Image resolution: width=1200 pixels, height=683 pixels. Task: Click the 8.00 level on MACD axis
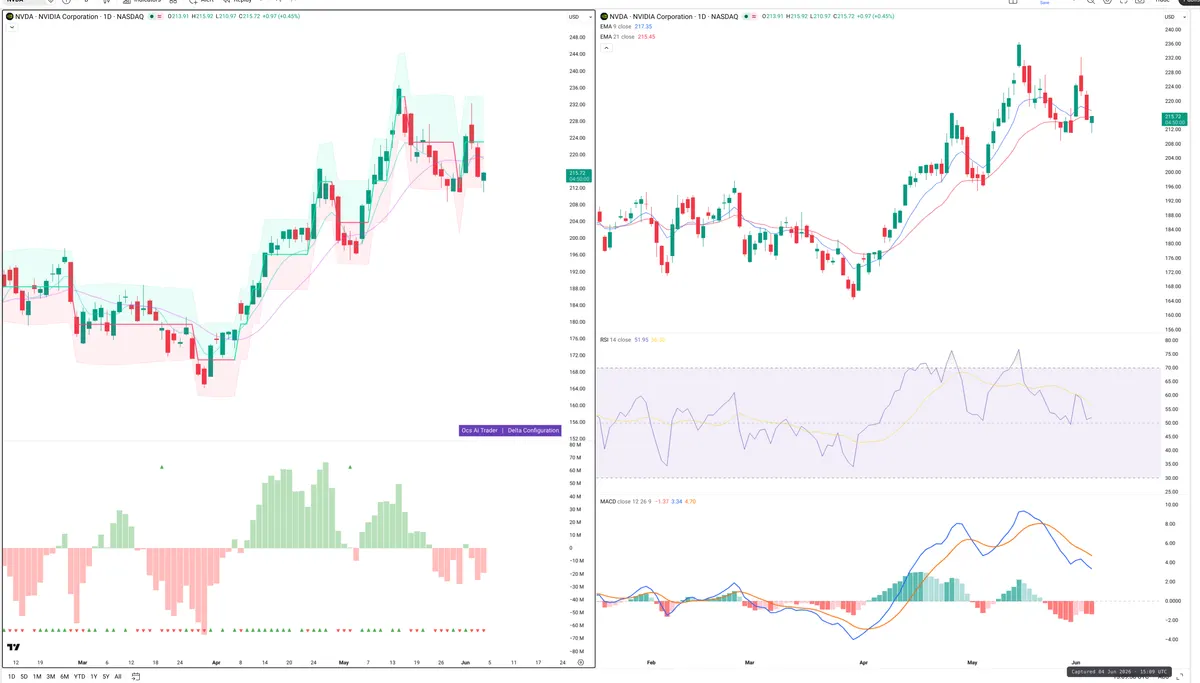pos(1172,523)
